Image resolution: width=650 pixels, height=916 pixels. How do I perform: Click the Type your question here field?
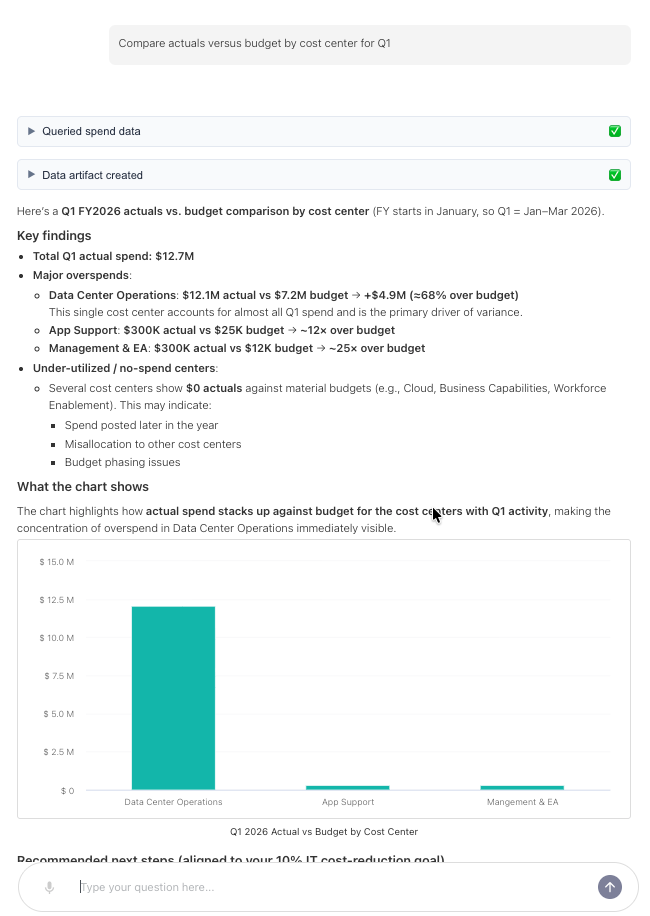[333, 887]
